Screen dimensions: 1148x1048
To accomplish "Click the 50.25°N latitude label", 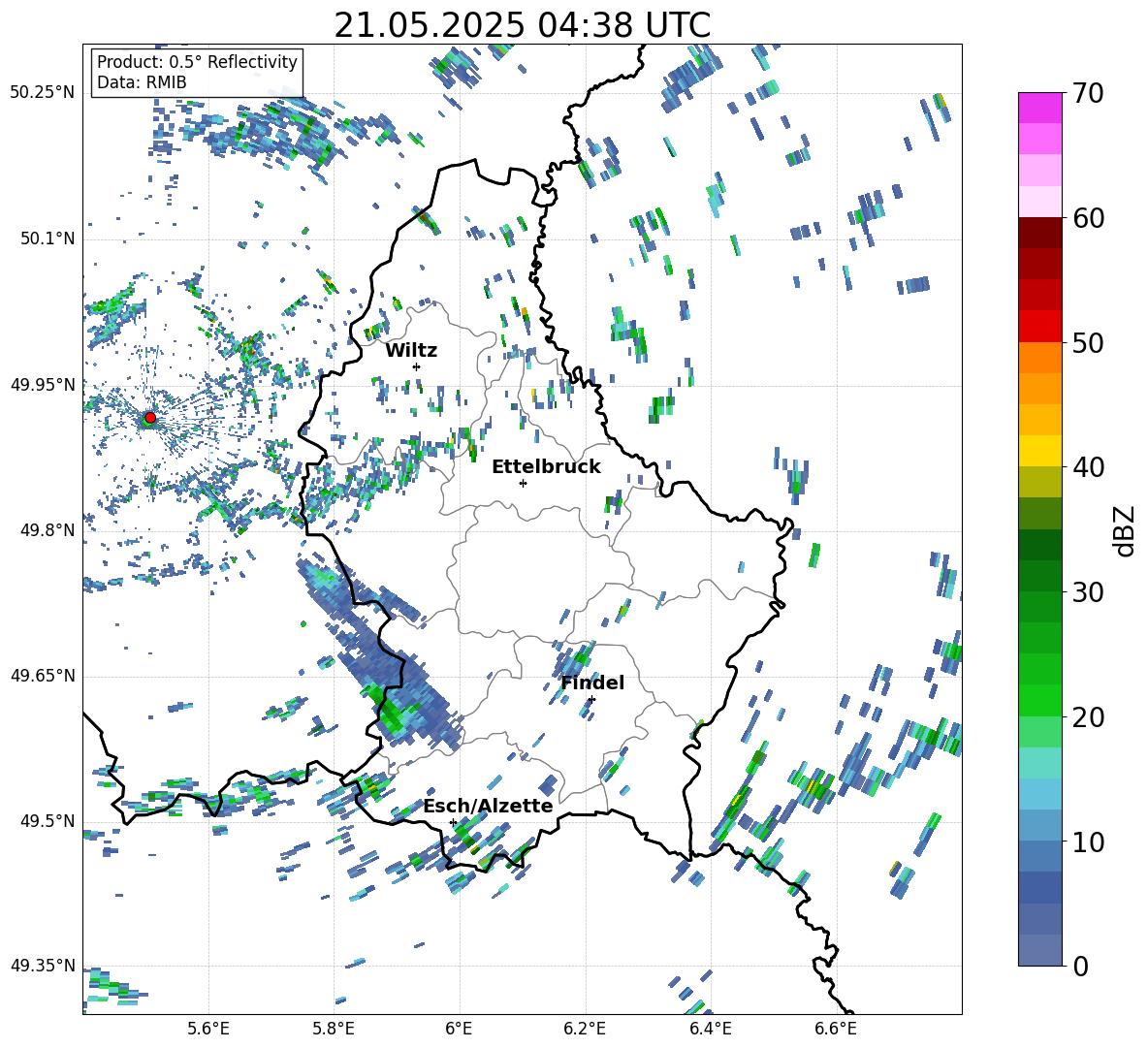I will pos(43,93).
